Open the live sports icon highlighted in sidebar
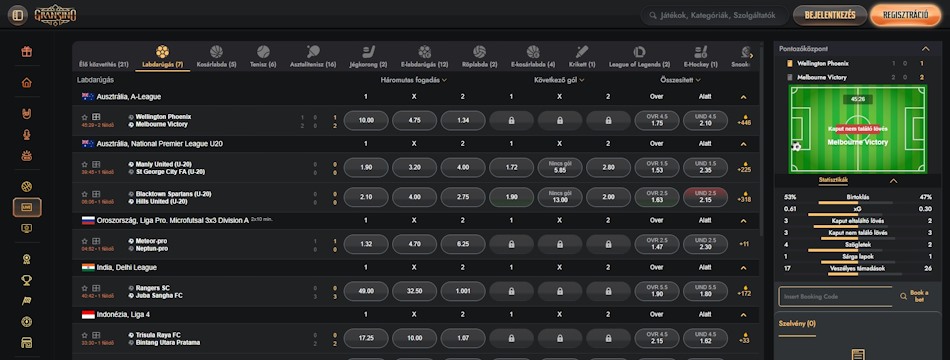 point(27,207)
